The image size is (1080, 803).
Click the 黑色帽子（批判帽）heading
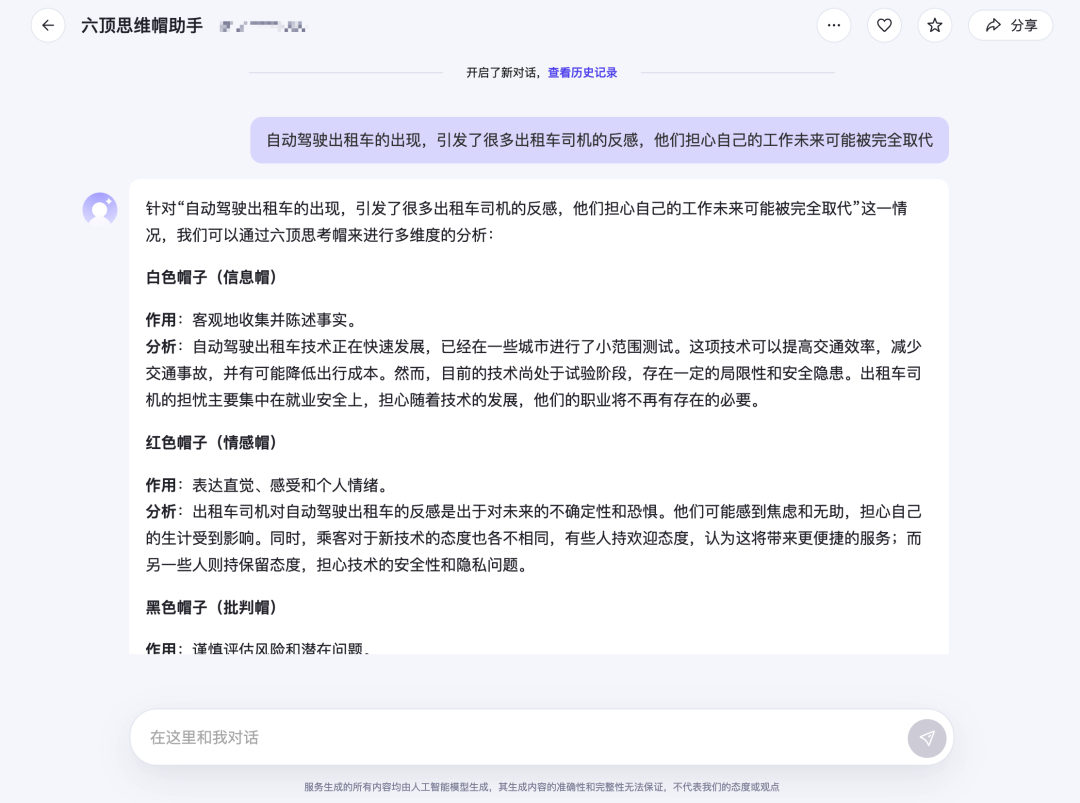(x=211, y=607)
